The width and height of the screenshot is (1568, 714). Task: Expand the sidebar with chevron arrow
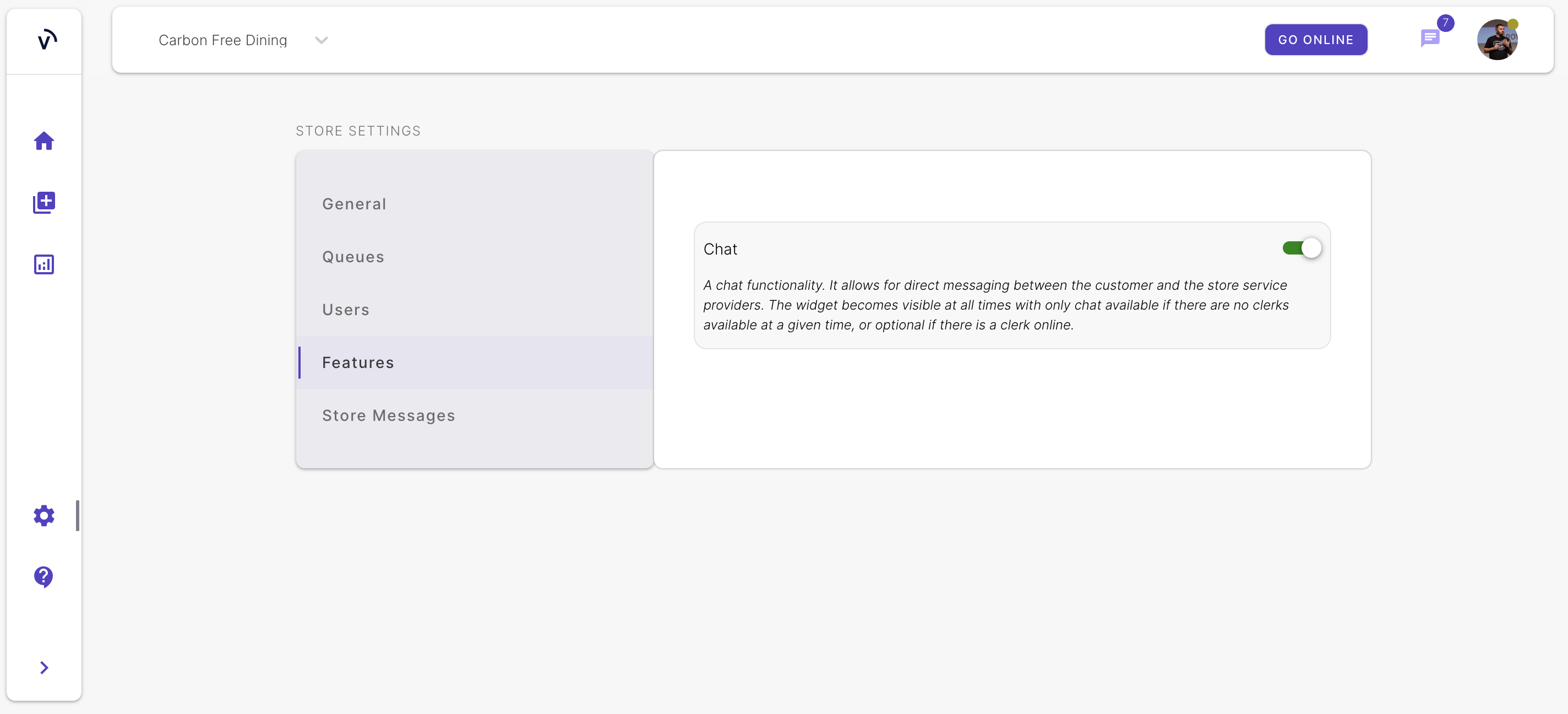click(x=44, y=668)
